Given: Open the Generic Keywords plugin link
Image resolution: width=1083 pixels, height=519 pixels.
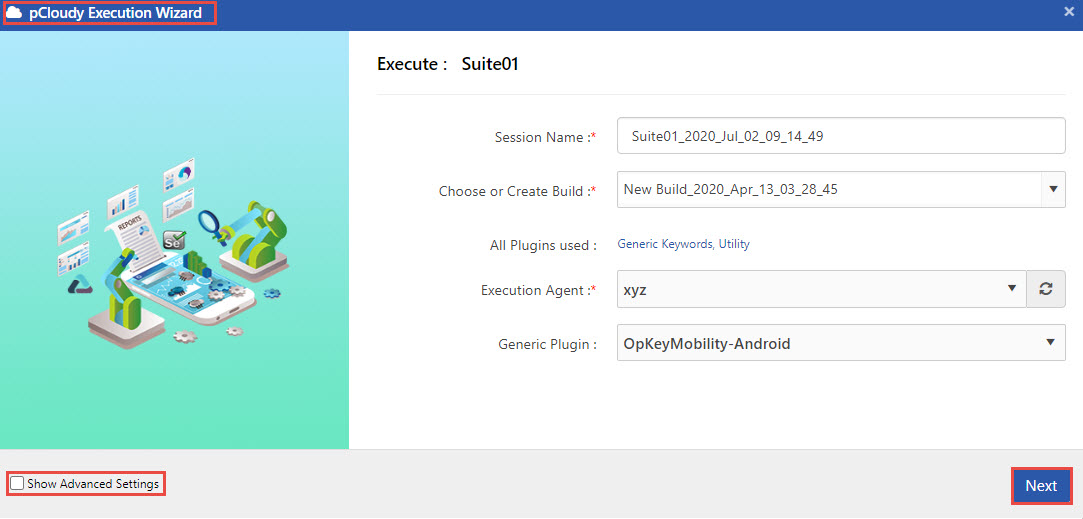Looking at the screenshot, I should (x=665, y=244).
